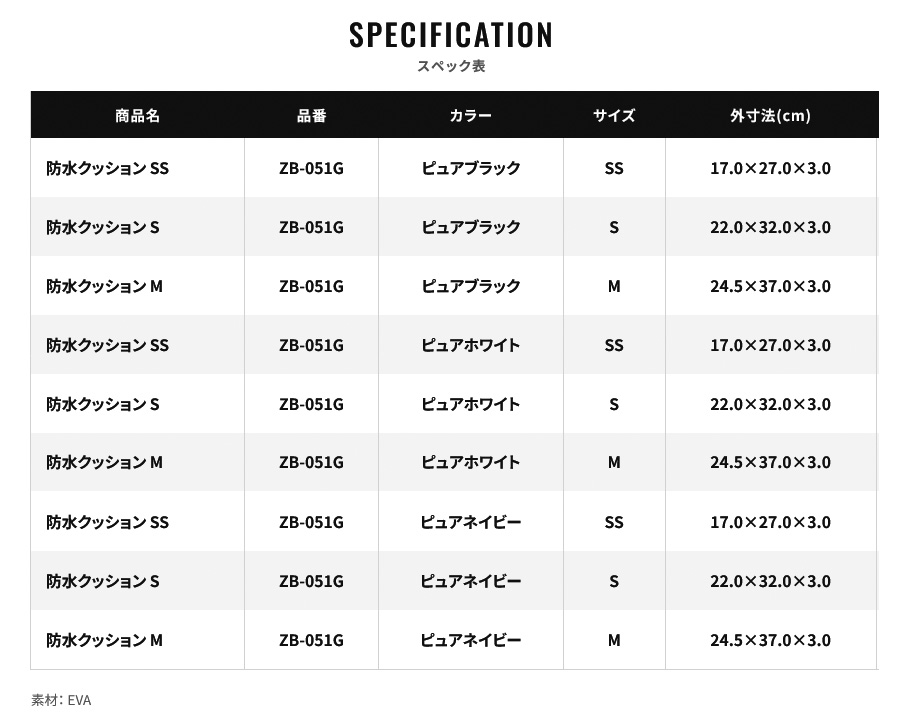Image resolution: width=905 pixels, height=724 pixels.
Task: Click the ZB-051G code in the first table row
Action: point(311,168)
